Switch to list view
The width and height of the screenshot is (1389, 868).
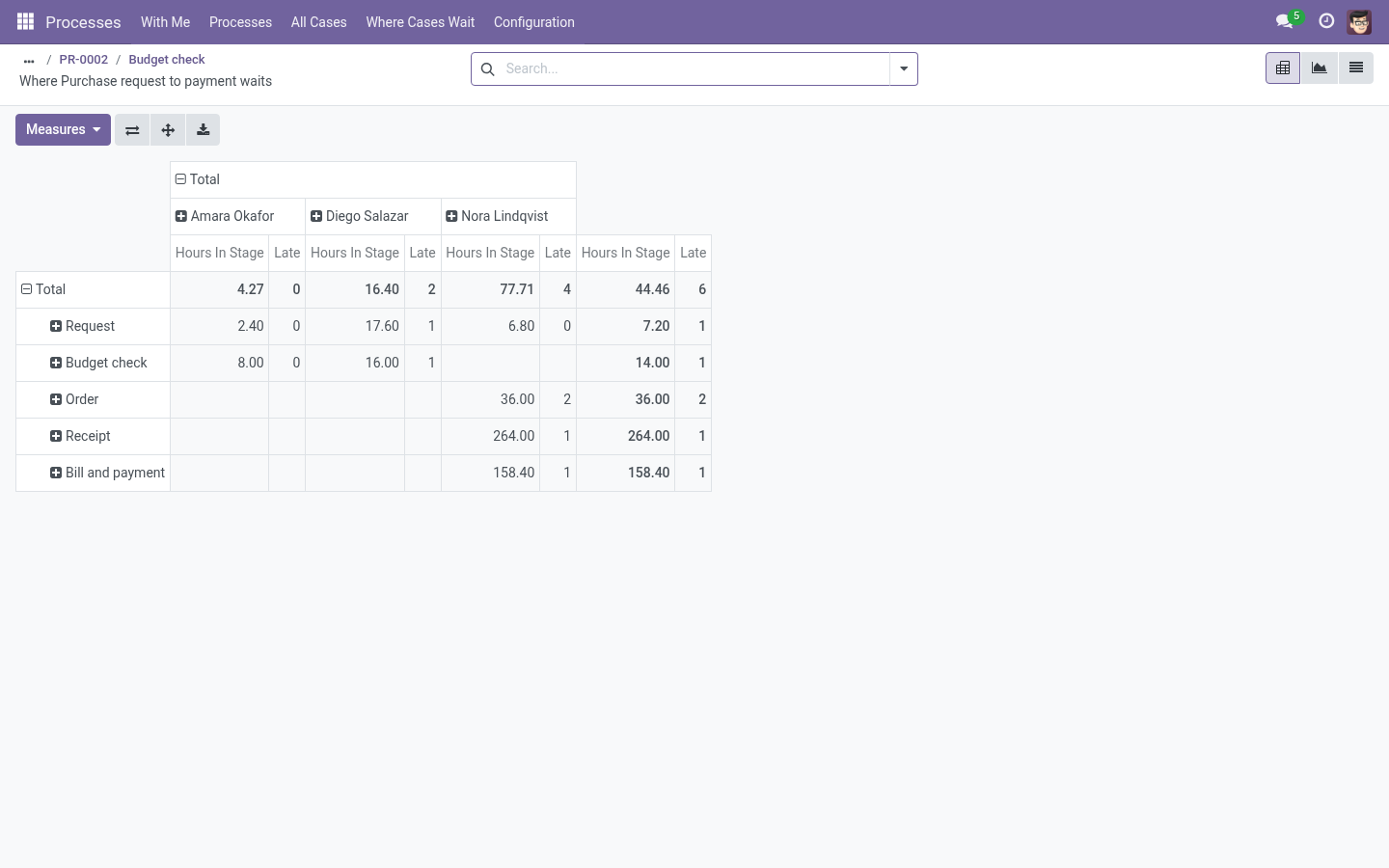click(1356, 68)
